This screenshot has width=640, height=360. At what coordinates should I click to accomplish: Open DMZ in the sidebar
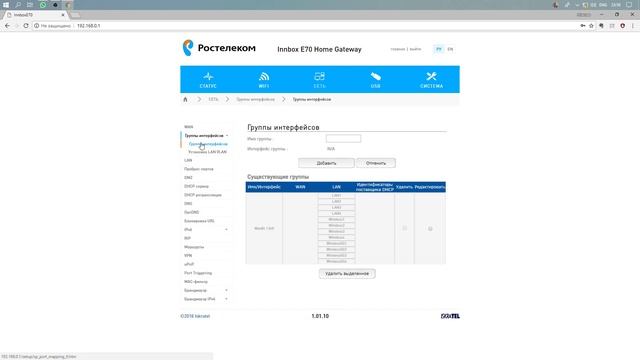[x=188, y=178]
